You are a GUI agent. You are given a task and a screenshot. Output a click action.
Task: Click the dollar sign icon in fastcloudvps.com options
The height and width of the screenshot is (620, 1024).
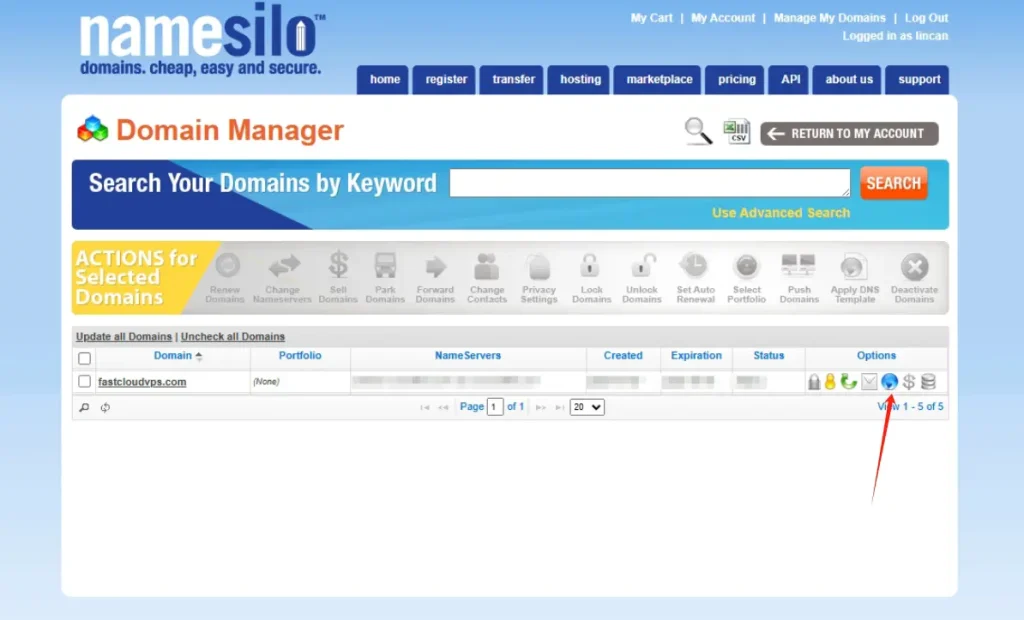(908, 382)
